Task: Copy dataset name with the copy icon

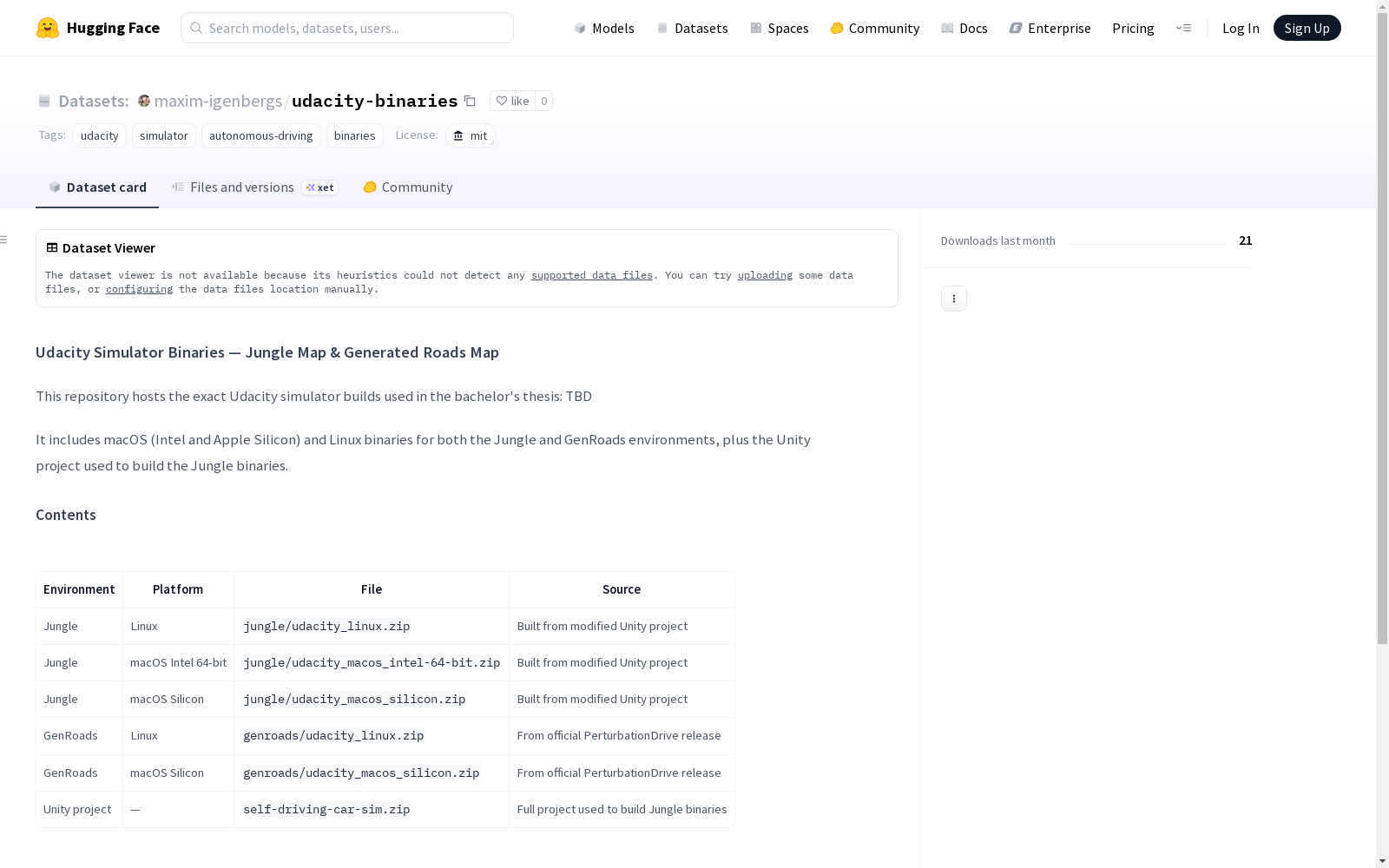Action: [x=470, y=101]
